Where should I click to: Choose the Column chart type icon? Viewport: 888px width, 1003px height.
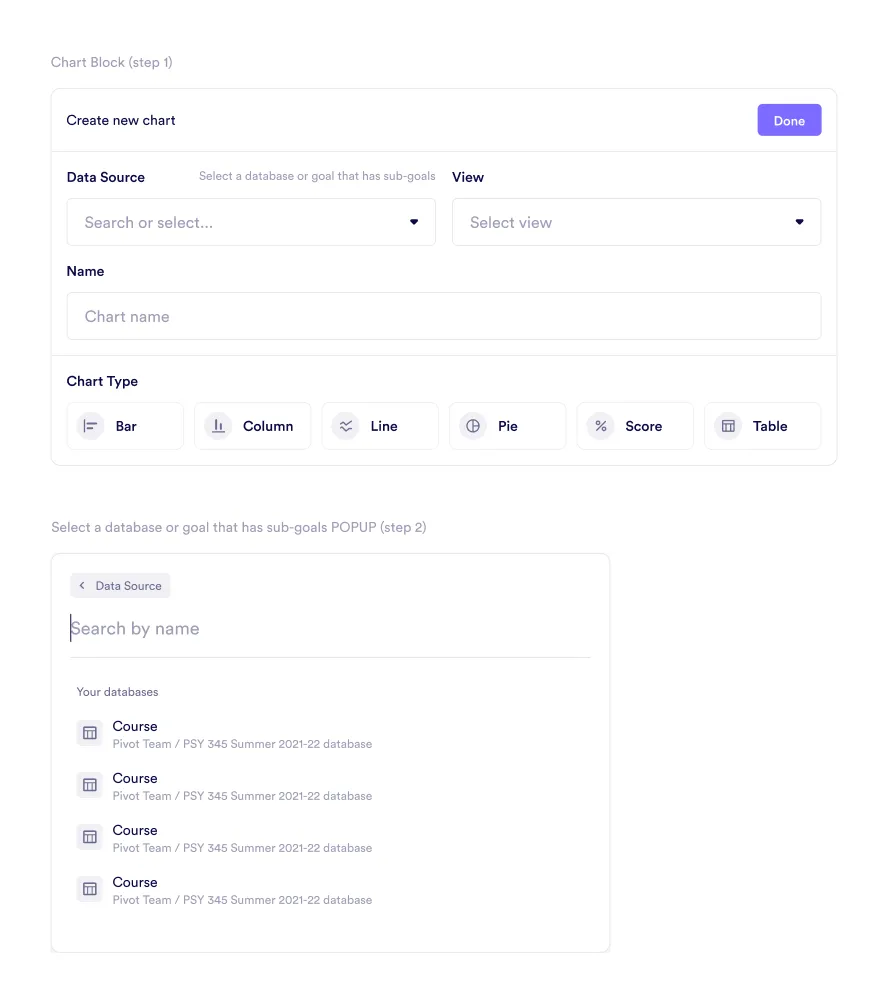pos(218,426)
